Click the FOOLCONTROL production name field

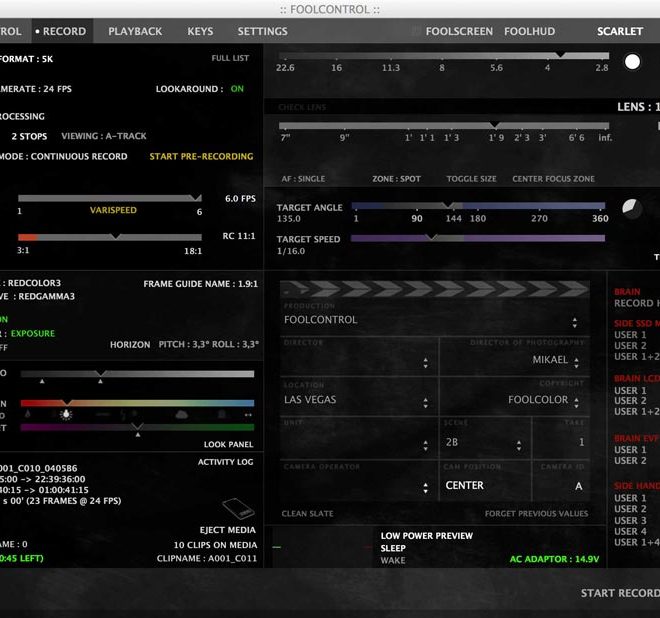click(434, 320)
